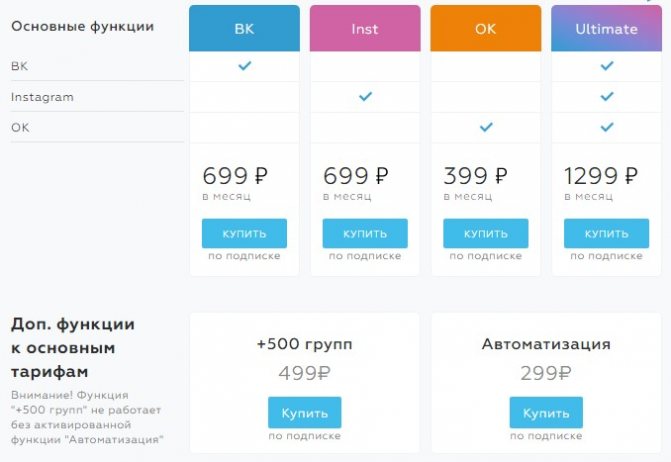Click the BK row checkmark in the BK plan
This screenshot has width=671, height=462.
point(245,66)
